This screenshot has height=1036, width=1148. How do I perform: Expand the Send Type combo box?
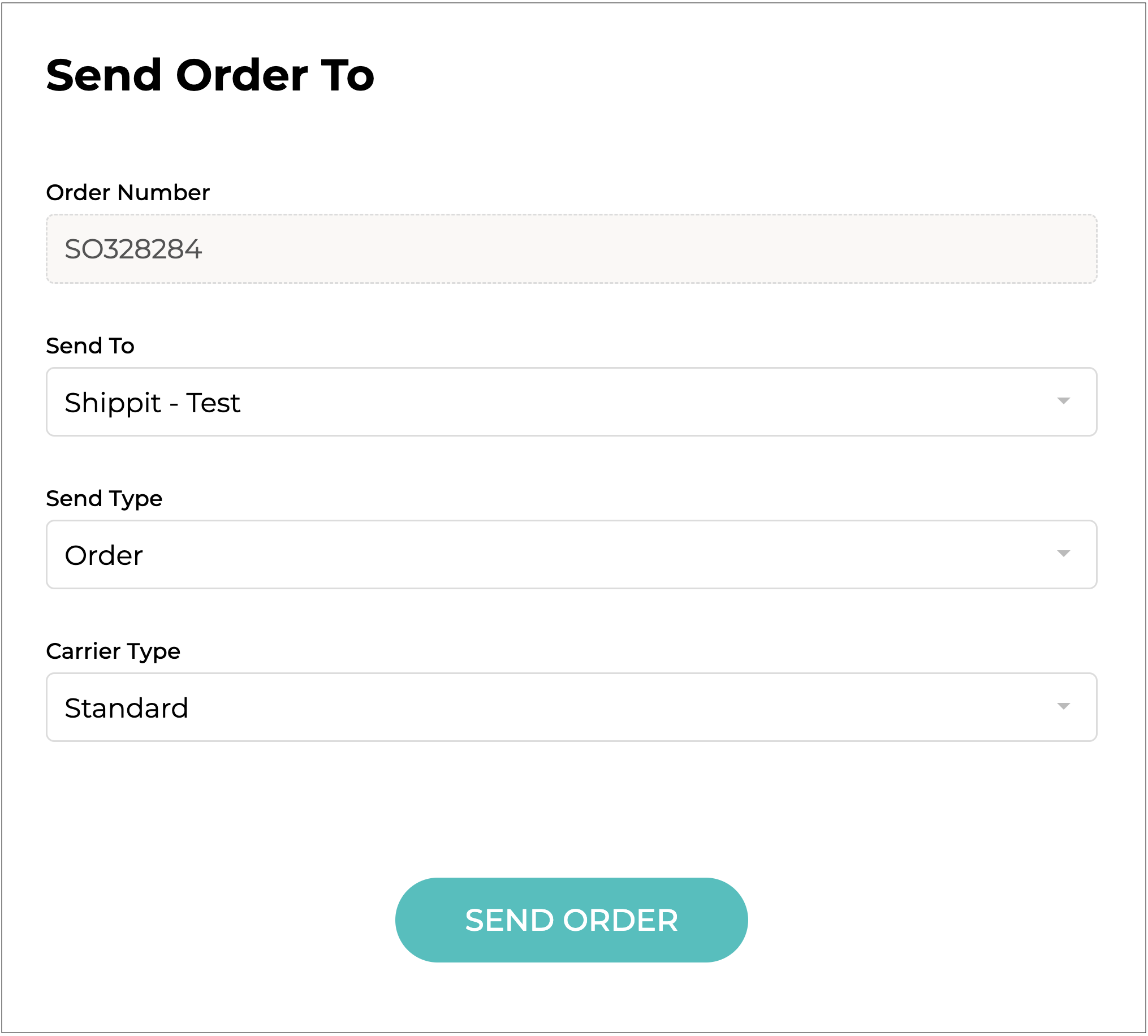click(x=571, y=554)
